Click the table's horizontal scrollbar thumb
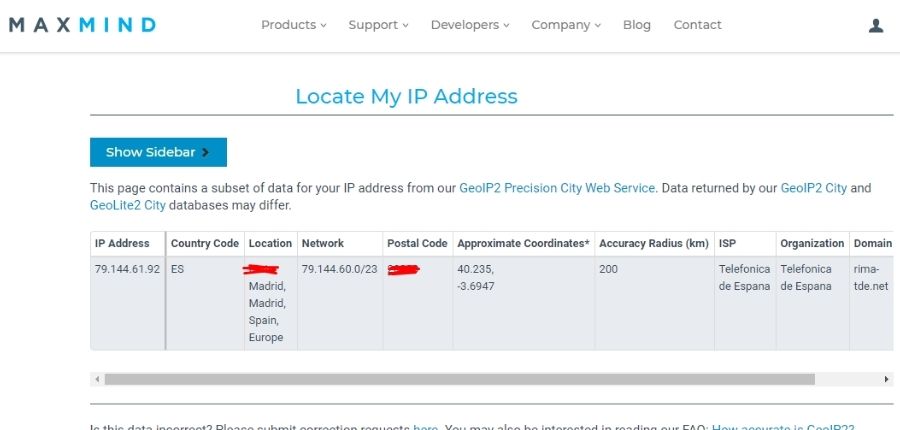The height and width of the screenshot is (430, 900). tap(459, 379)
